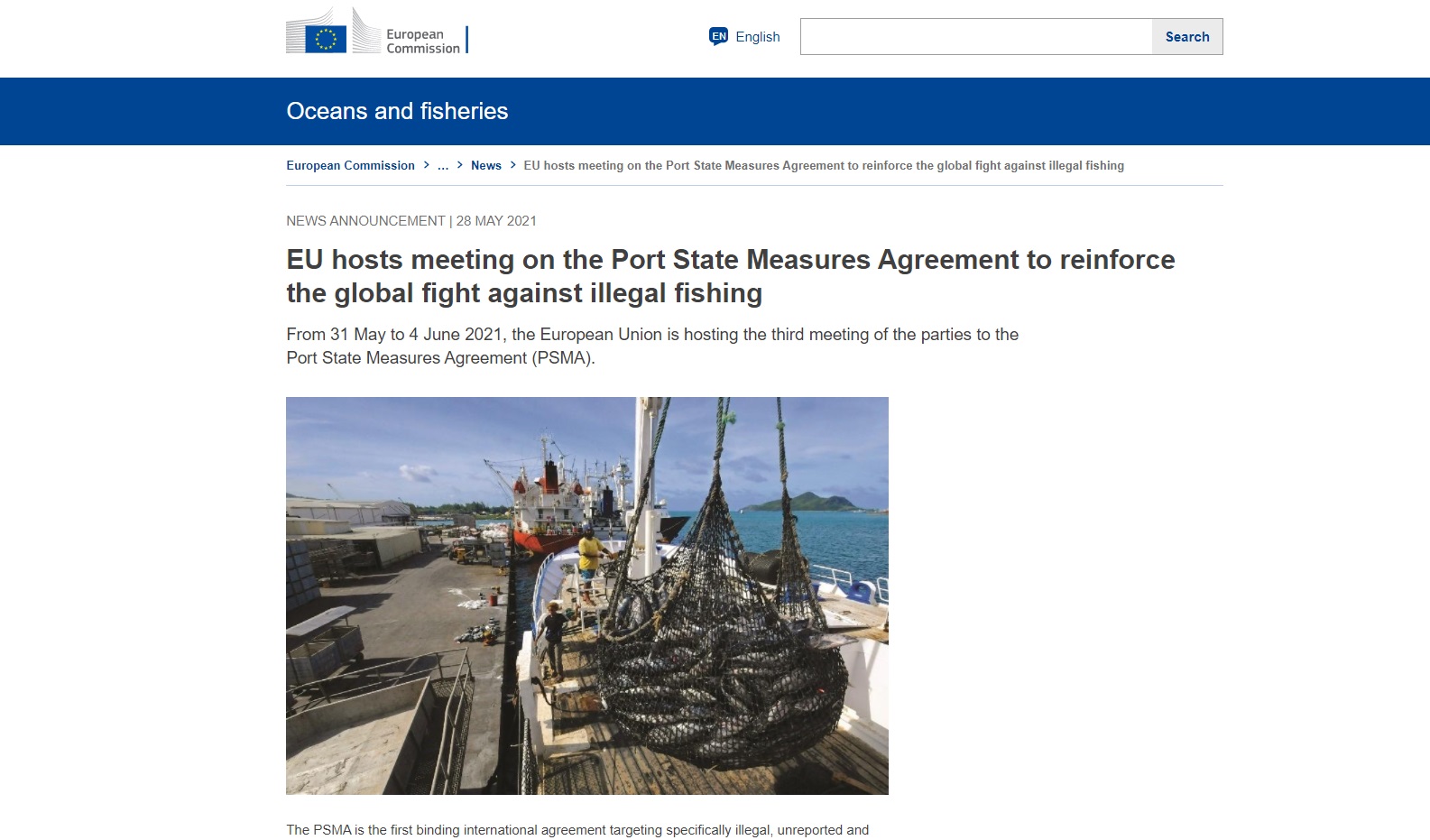Click the EU flag emblem in the logo
The width and height of the screenshot is (1430, 840).
click(326, 39)
